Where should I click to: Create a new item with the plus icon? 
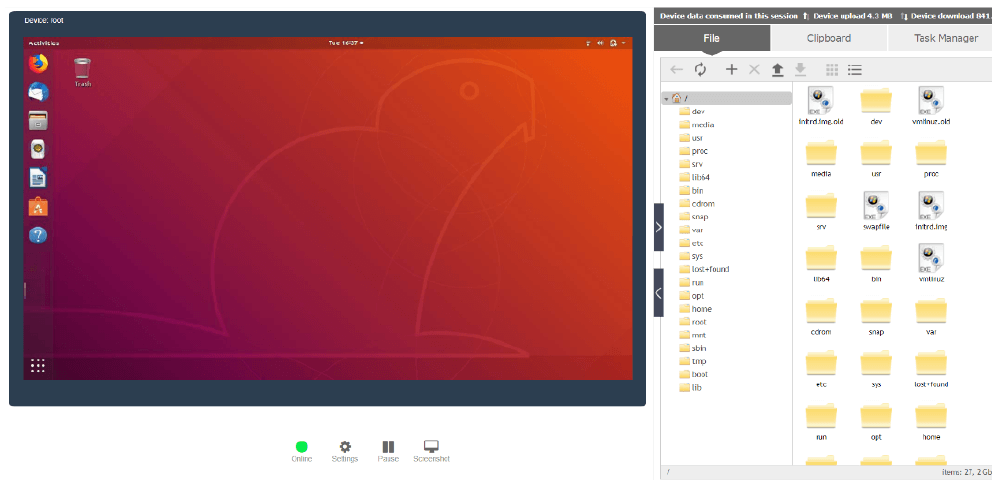click(731, 70)
